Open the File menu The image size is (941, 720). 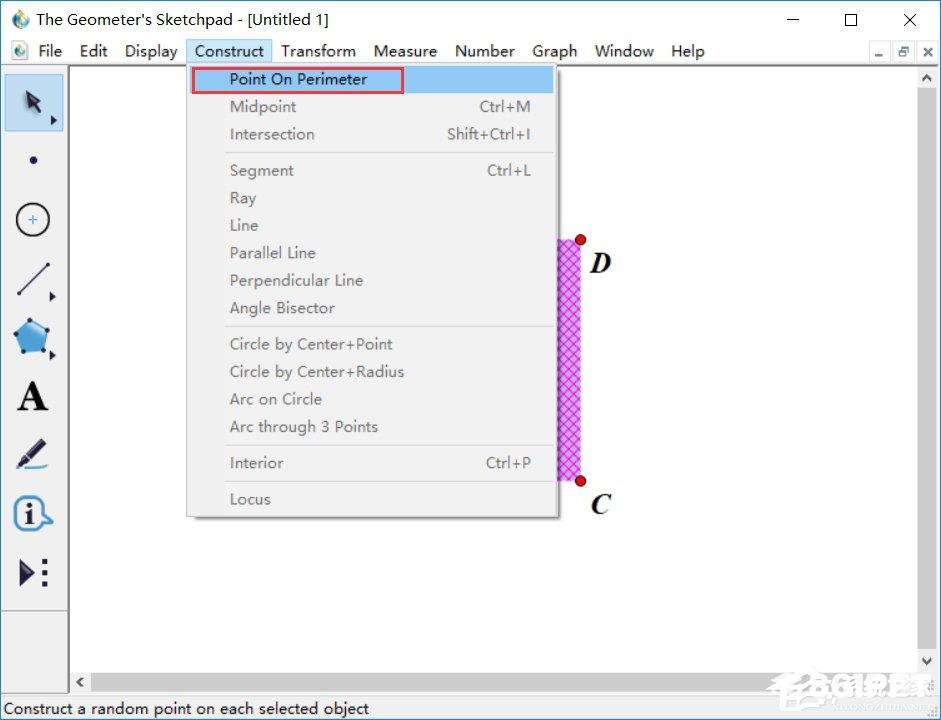pos(50,51)
